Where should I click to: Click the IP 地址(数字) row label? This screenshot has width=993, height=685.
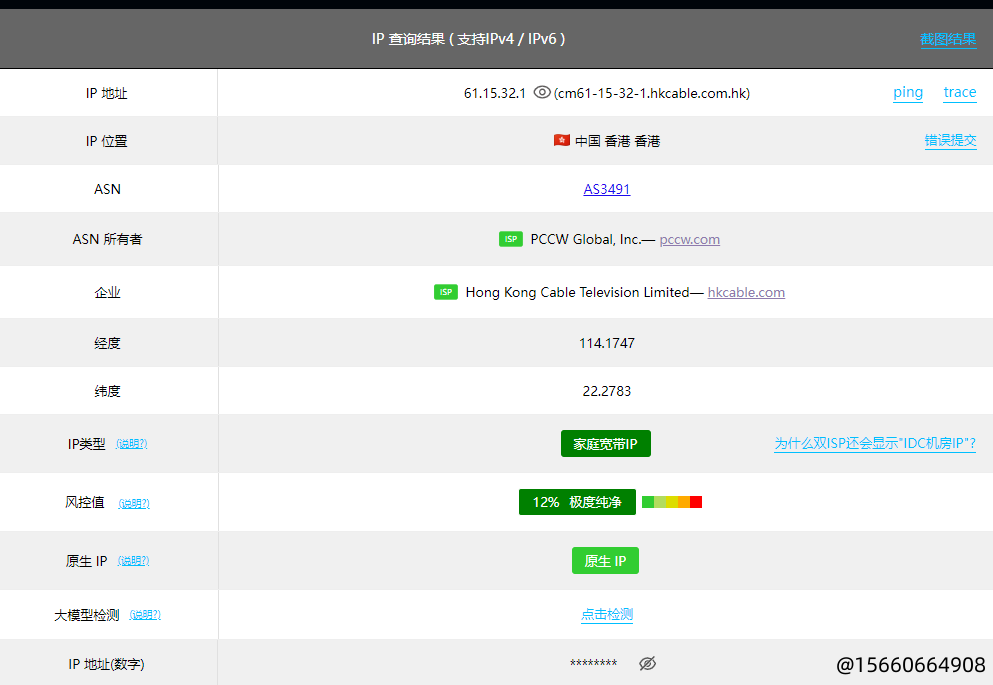106,664
